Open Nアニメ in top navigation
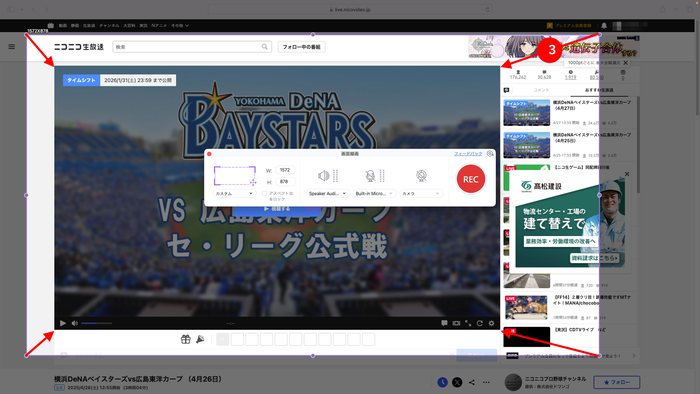700x394 pixels. coord(159,25)
